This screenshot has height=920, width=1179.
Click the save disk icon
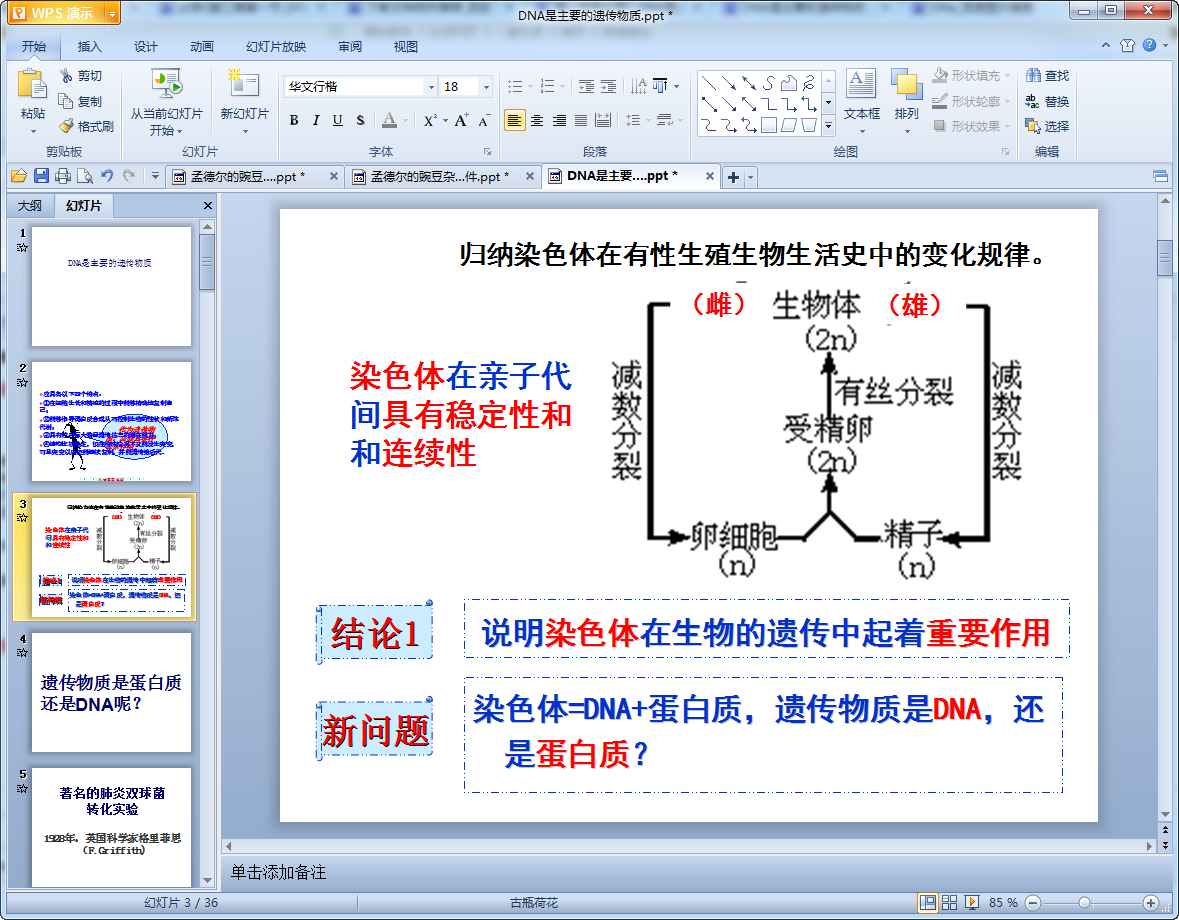click(41, 176)
